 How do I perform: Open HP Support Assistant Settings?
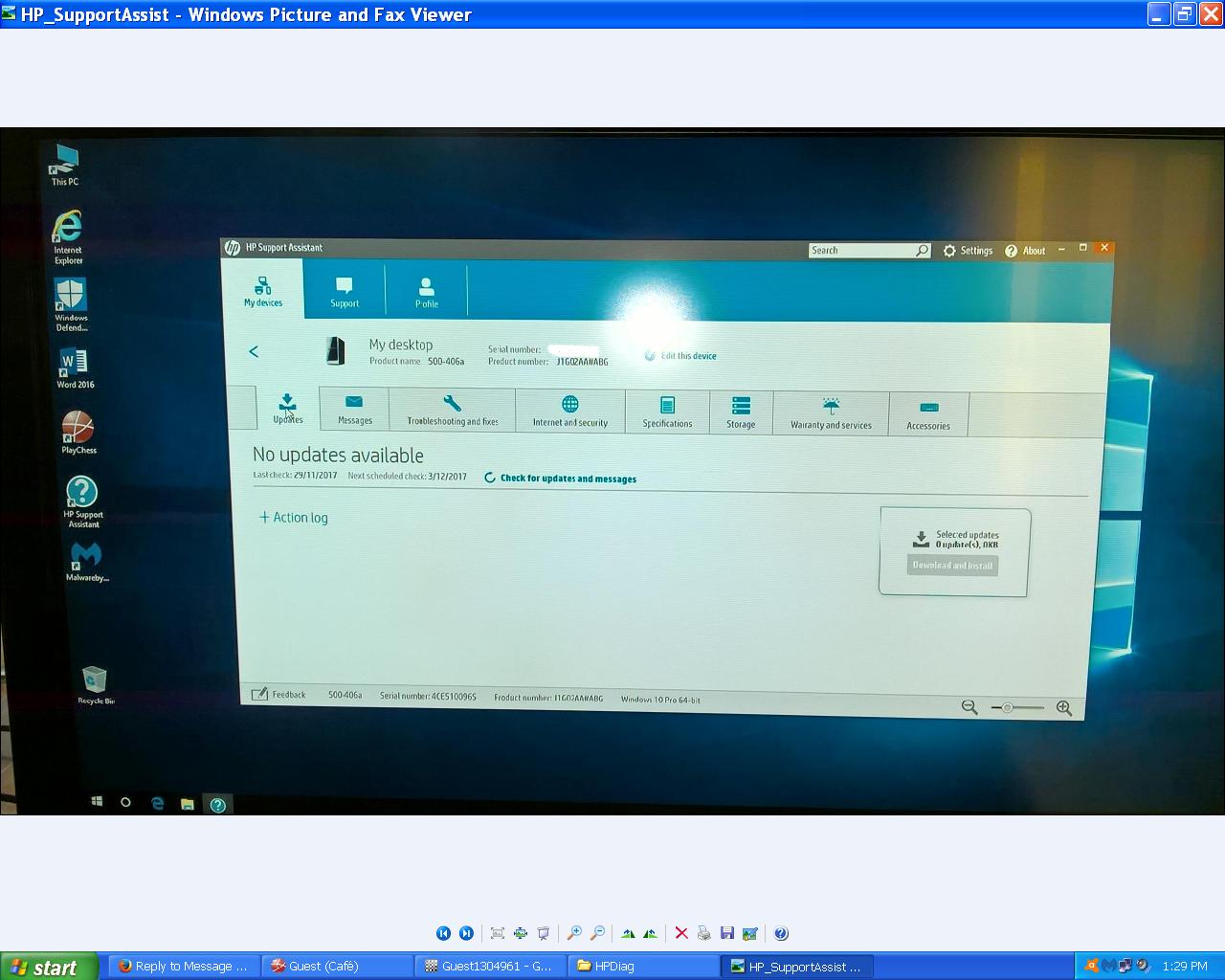(x=968, y=251)
